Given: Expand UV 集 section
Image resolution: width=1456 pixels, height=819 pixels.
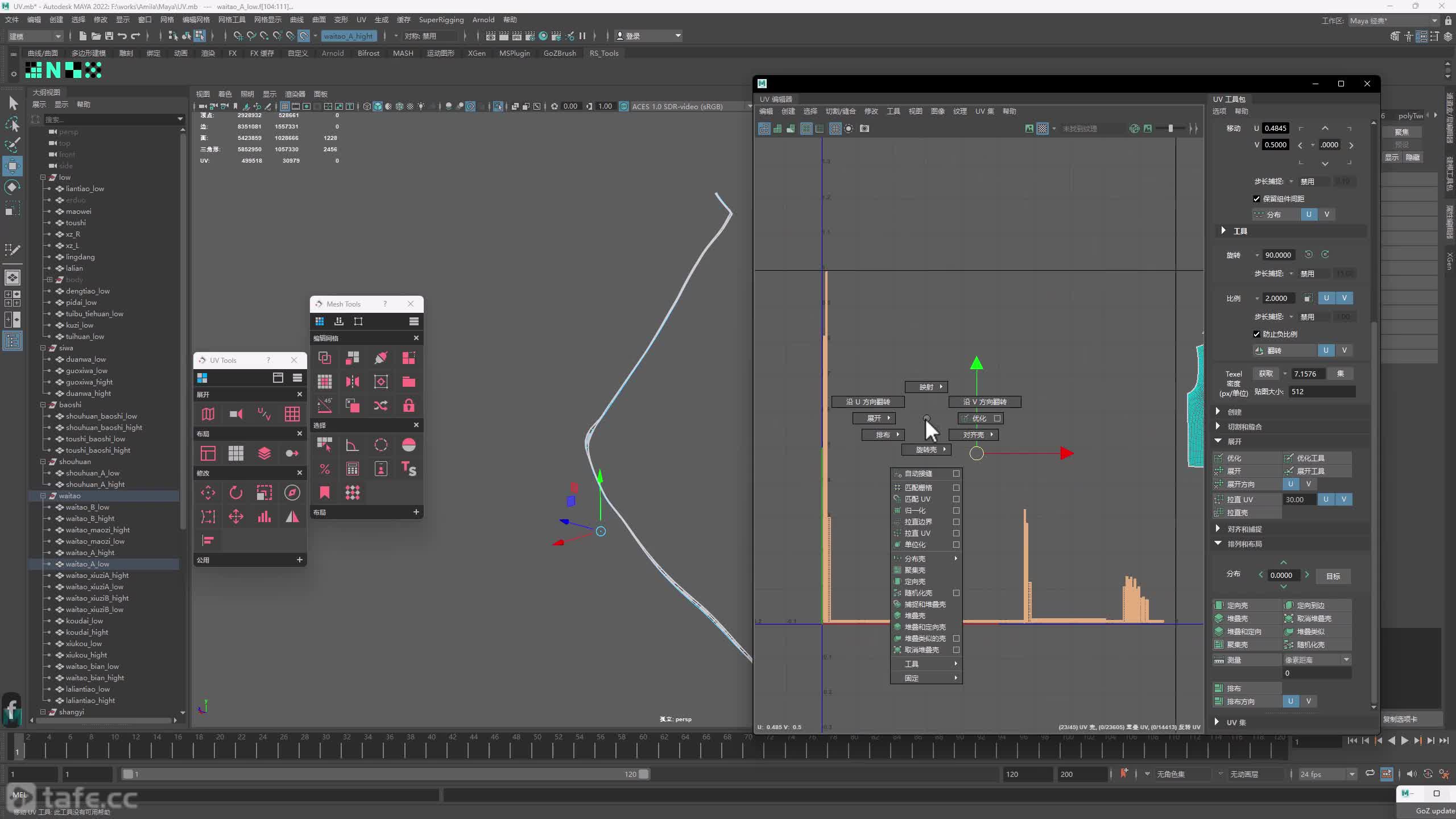Looking at the screenshot, I should pyautogui.click(x=1217, y=722).
